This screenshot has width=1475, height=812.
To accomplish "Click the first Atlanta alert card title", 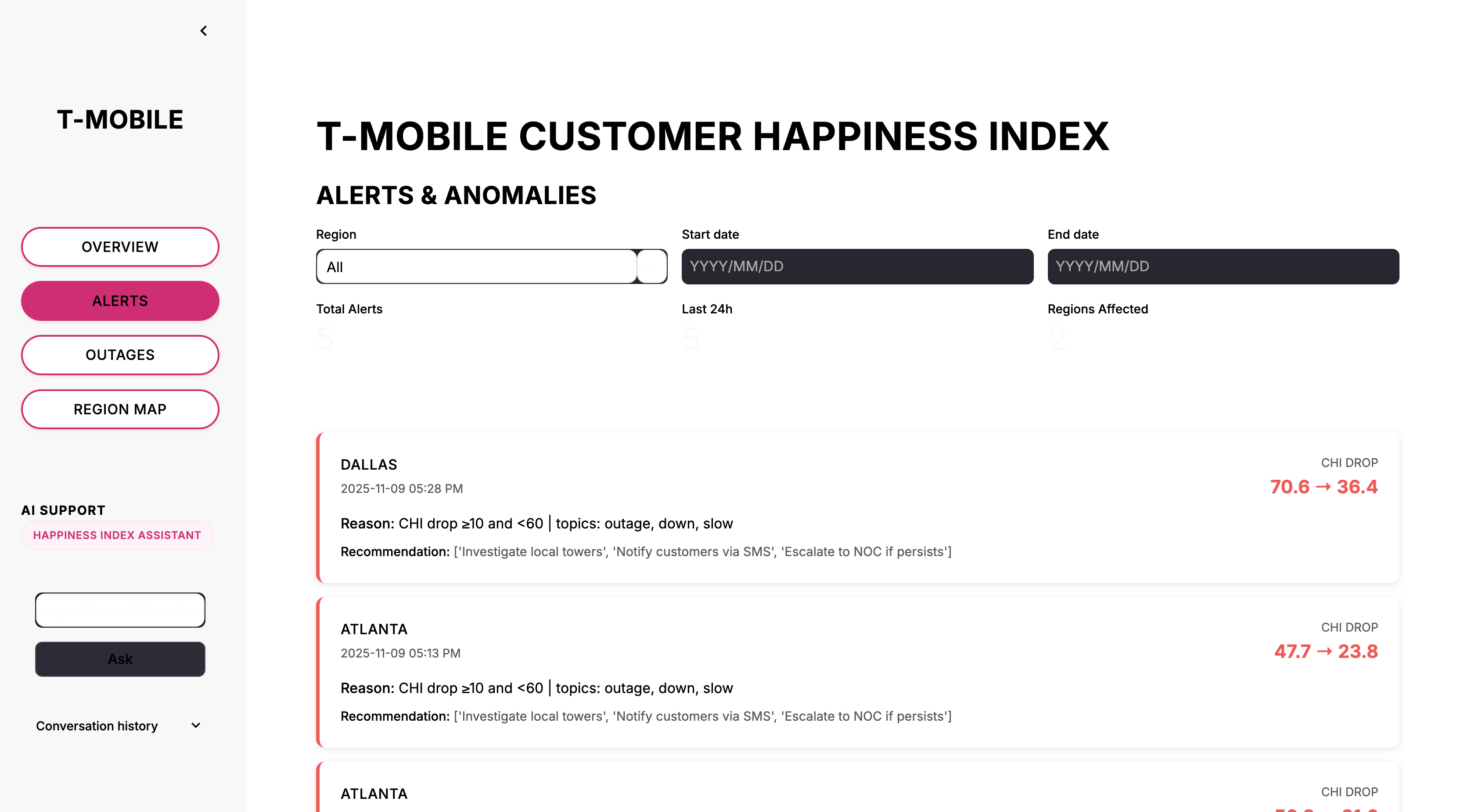I will click(374, 629).
